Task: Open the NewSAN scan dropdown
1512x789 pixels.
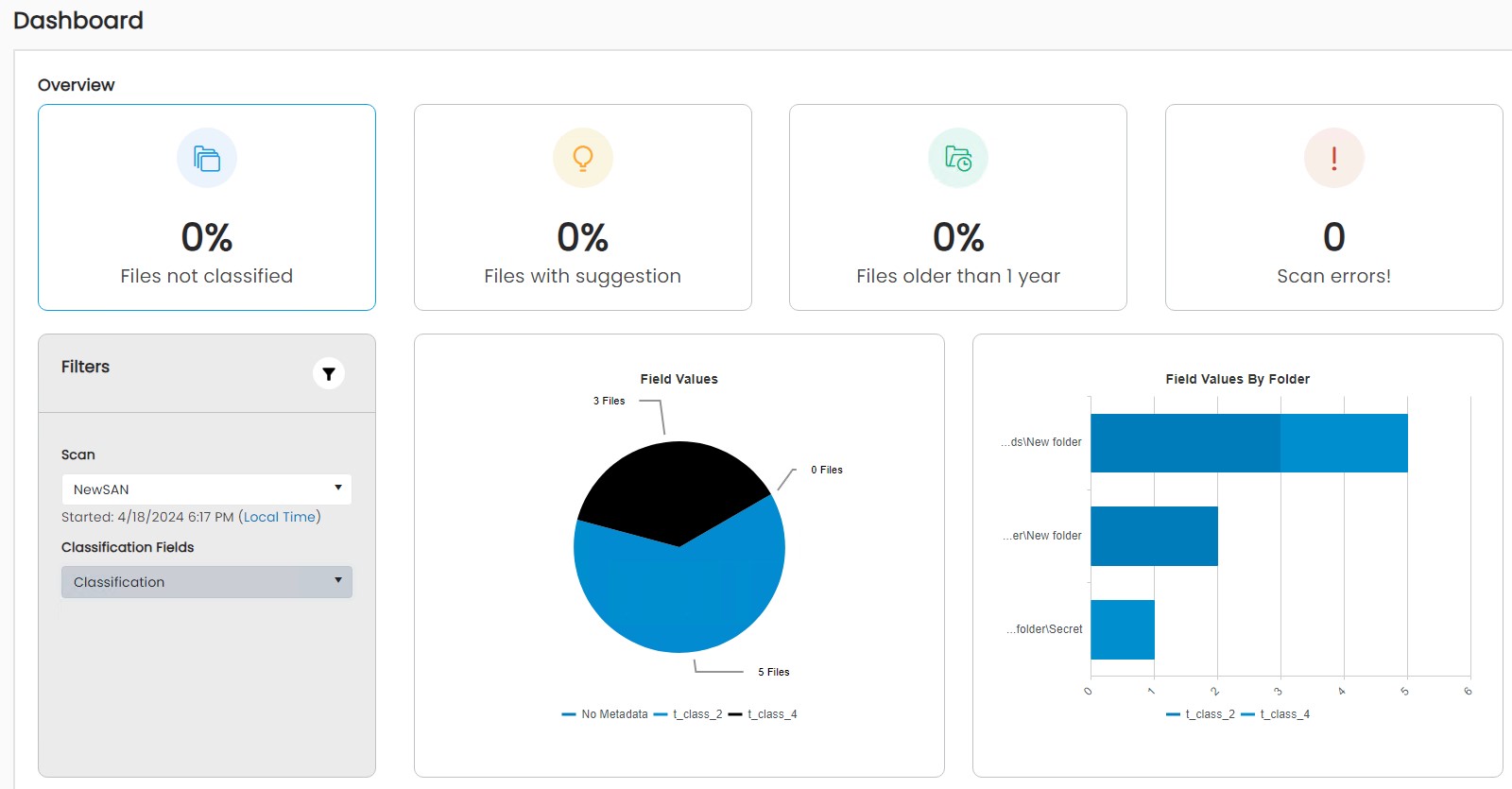Action: [x=206, y=489]
